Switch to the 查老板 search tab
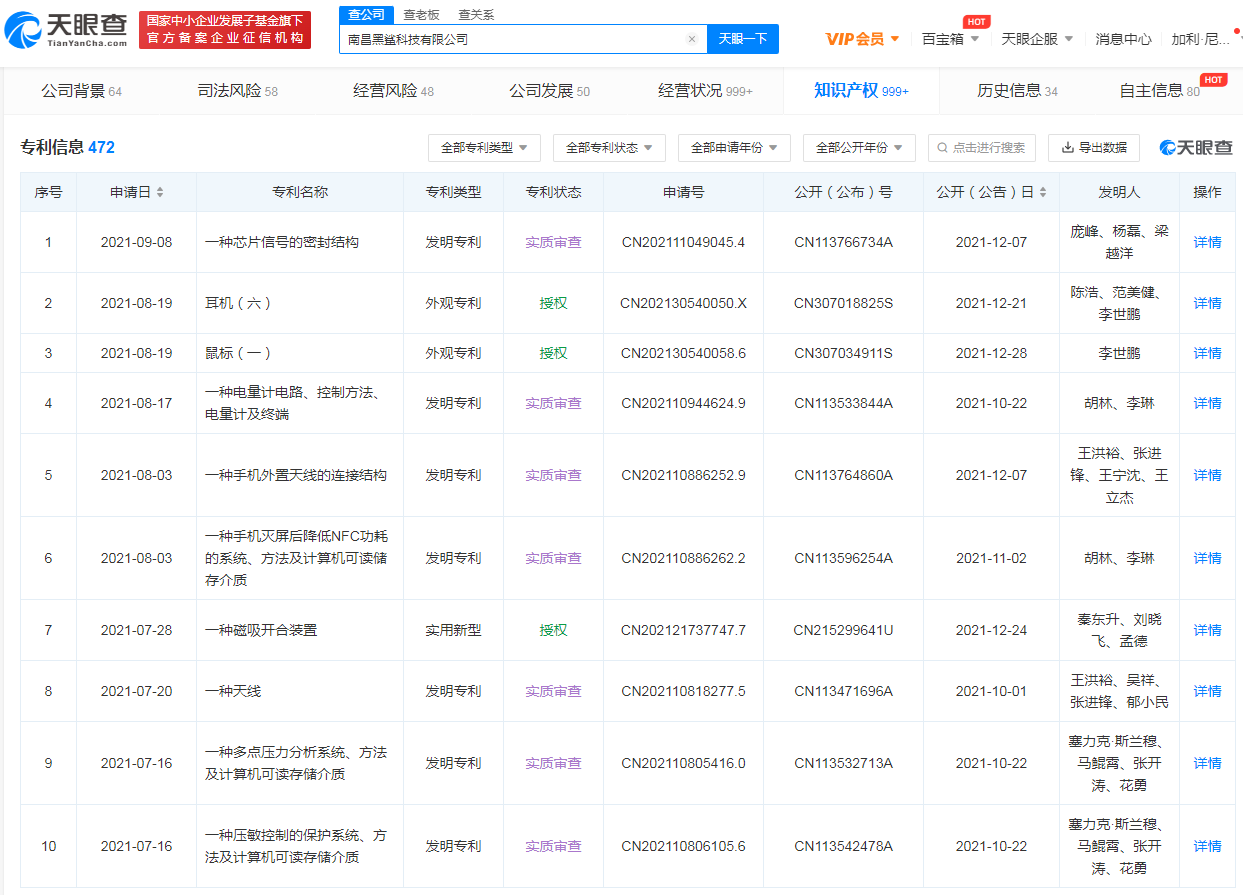This screenshot has width=1243, height=895. click(421, 14)
